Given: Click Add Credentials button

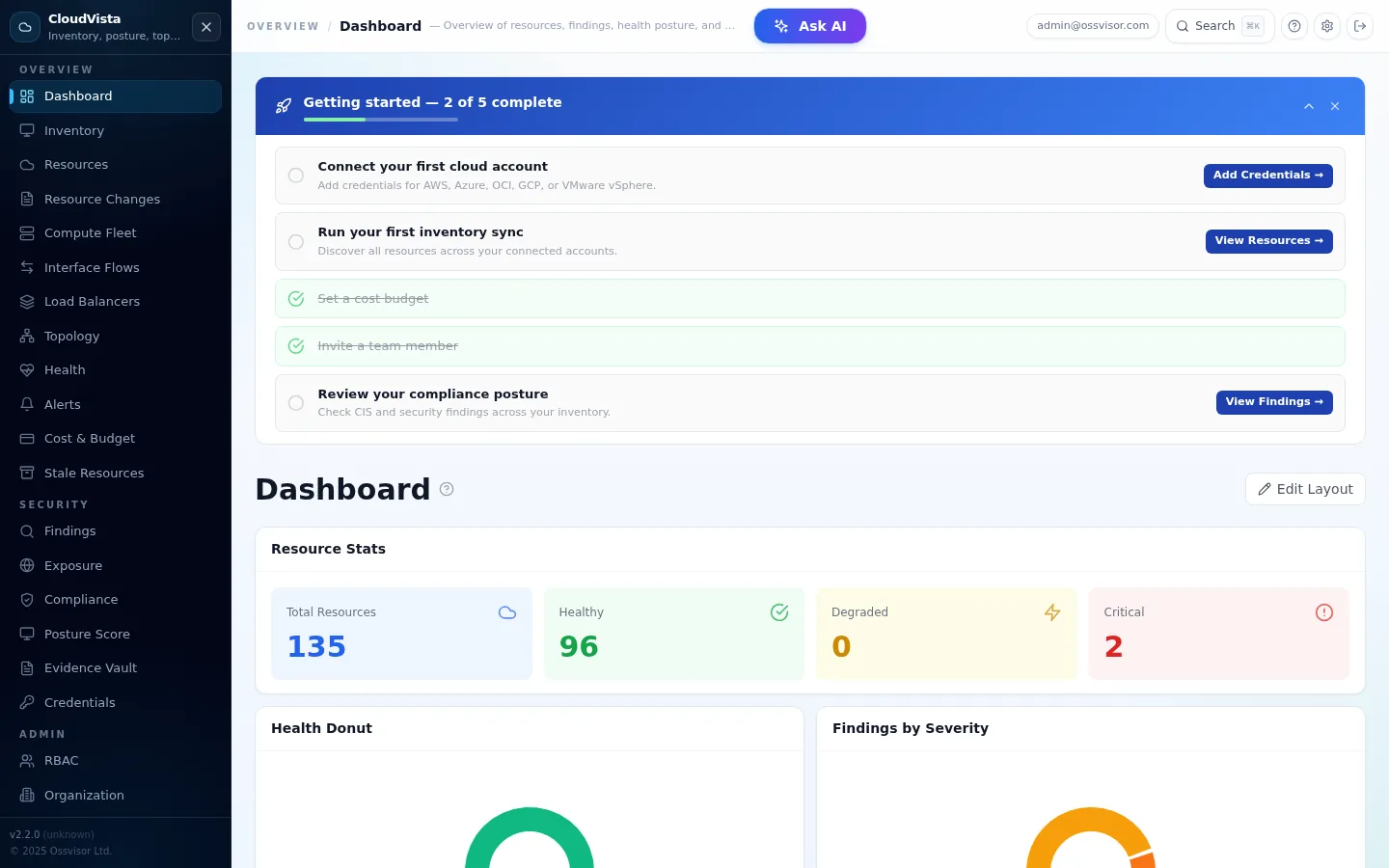Looking at the screenshot, I should click(x=1268, y=176).
